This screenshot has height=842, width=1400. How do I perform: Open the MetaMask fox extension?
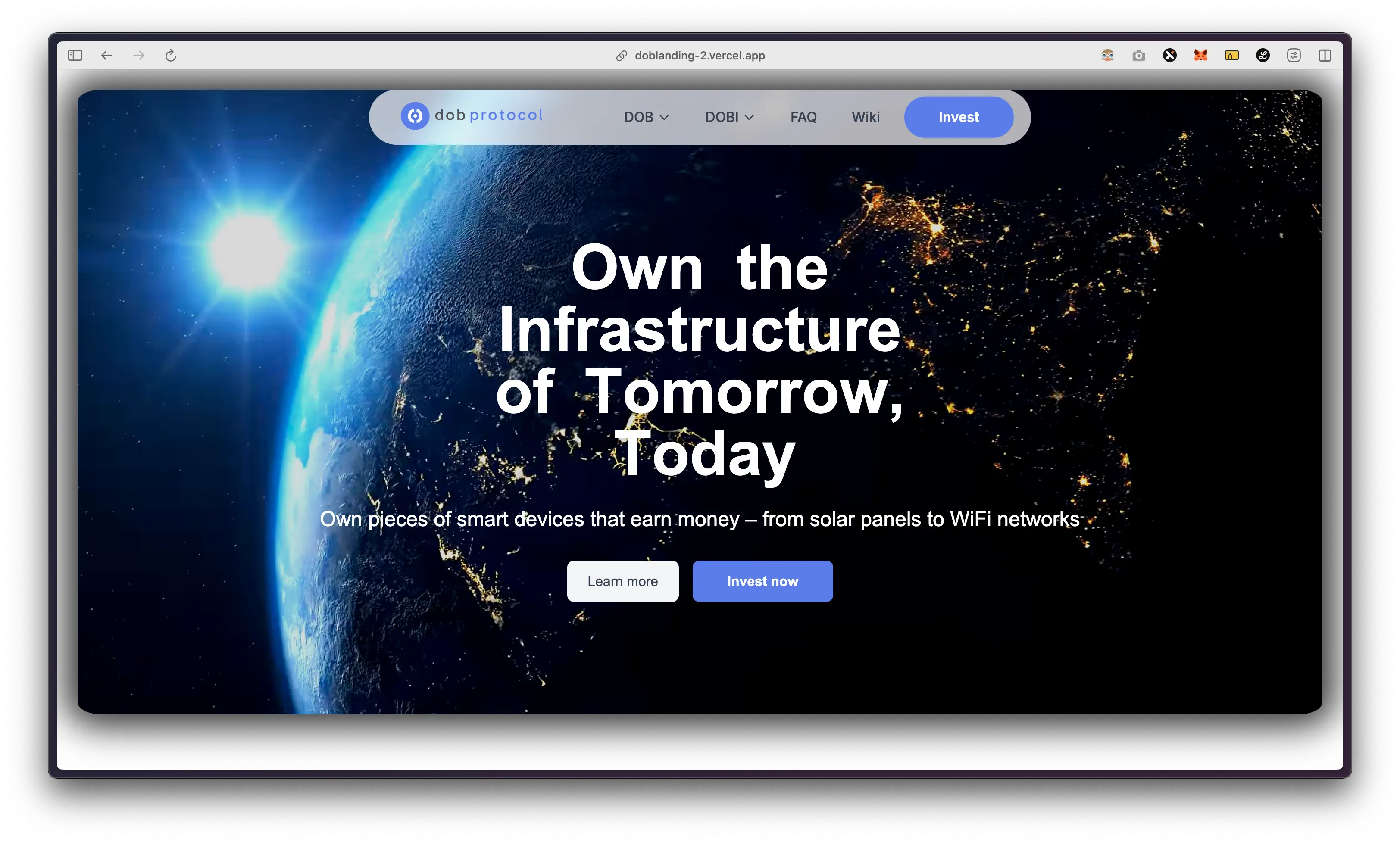point(1200,55)
